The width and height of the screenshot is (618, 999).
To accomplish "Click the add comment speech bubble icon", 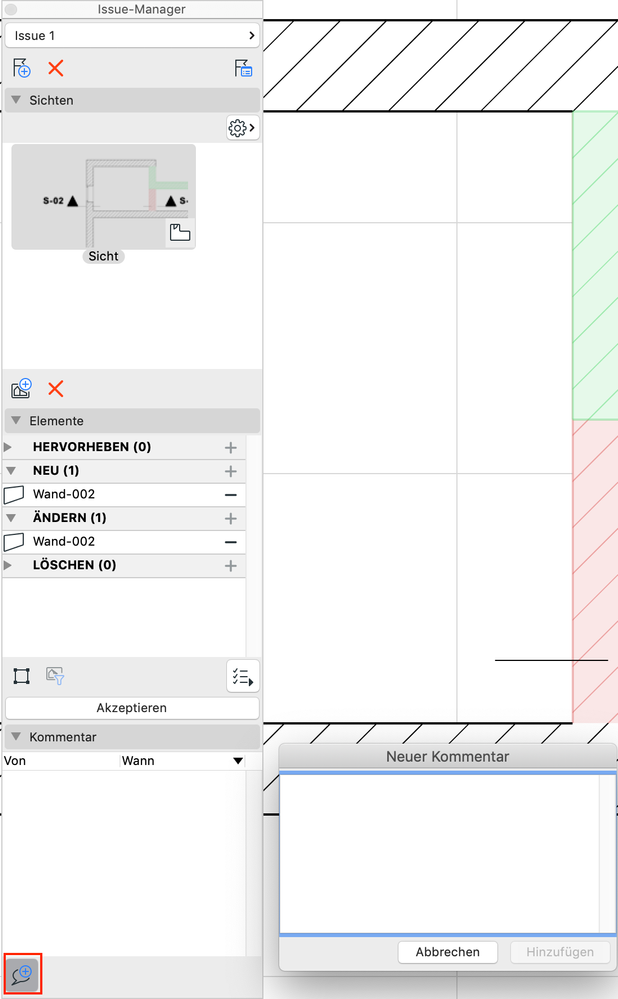I will click(x=22, y=974).
